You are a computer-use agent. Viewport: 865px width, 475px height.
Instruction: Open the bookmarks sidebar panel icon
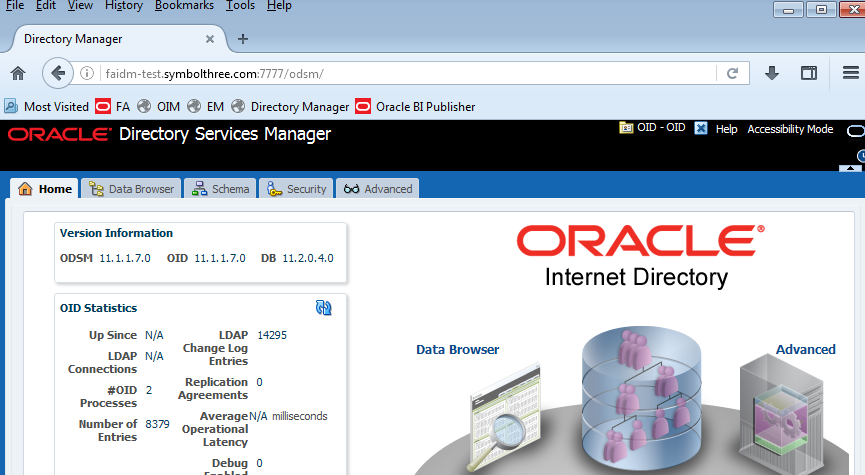click(x=809, y=73)
